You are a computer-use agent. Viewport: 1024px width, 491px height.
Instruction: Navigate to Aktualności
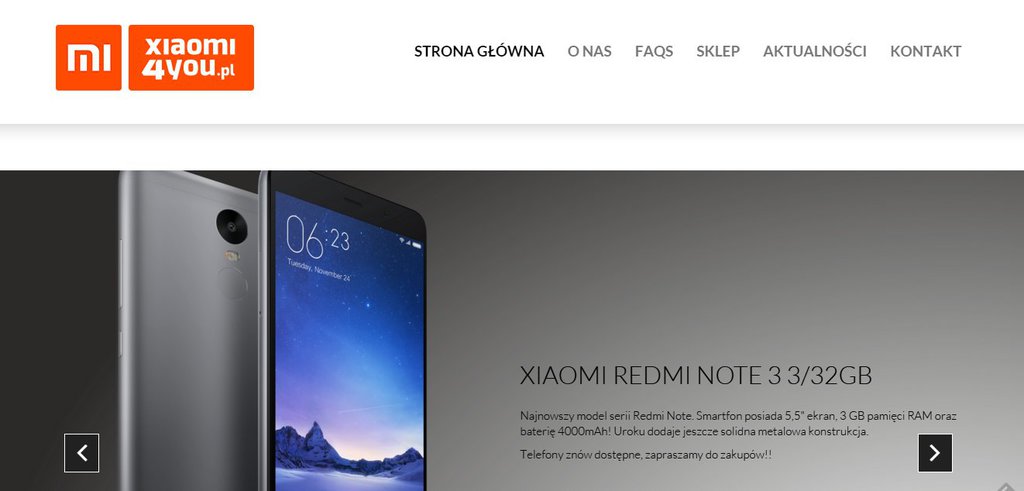(x=814, y=51)
